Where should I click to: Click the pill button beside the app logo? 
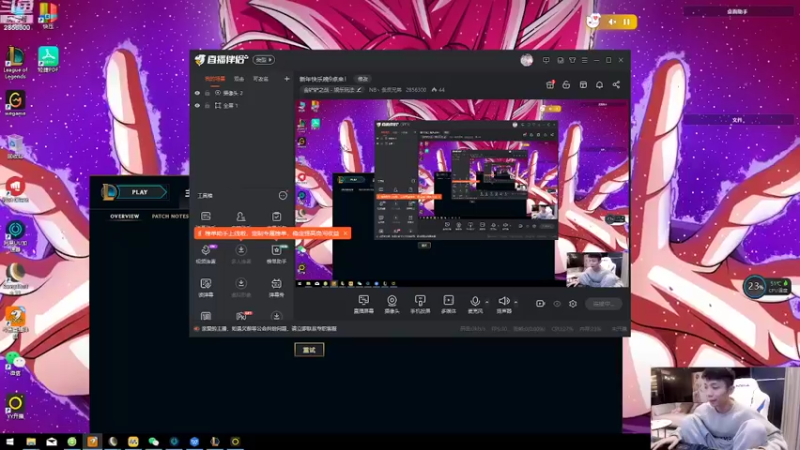tap(264, 60)
